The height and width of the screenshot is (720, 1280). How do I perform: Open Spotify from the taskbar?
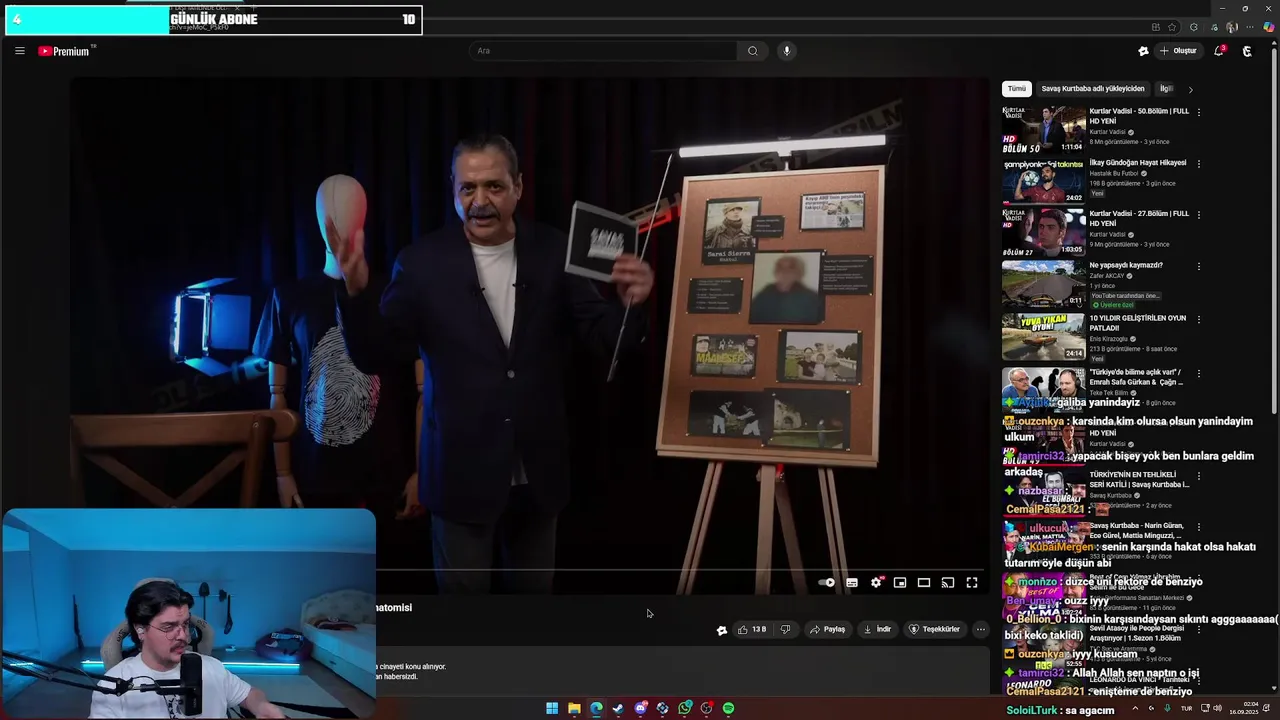coord(728,708)
